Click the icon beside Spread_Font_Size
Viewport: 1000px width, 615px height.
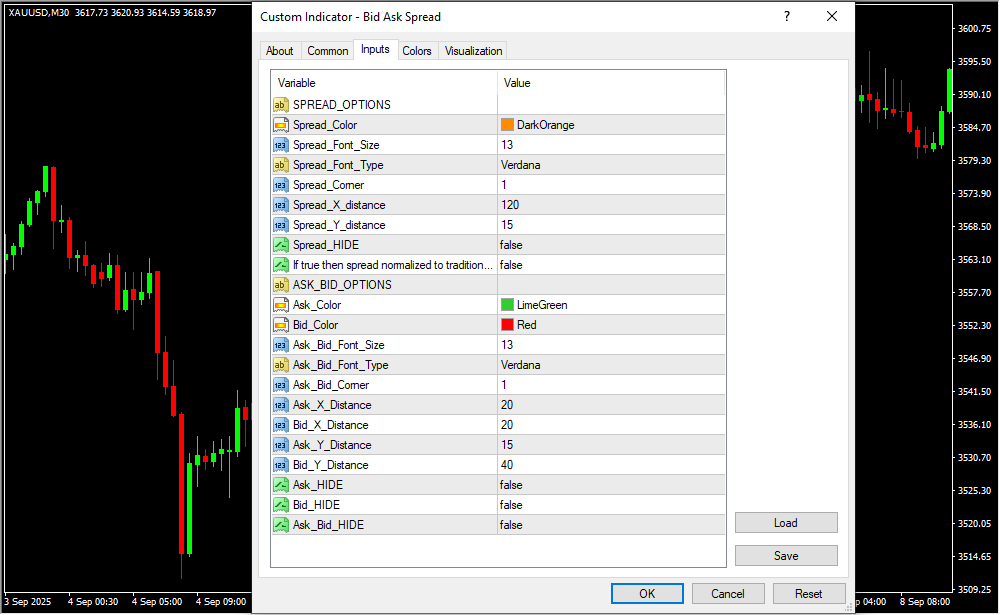pos(281,145)
